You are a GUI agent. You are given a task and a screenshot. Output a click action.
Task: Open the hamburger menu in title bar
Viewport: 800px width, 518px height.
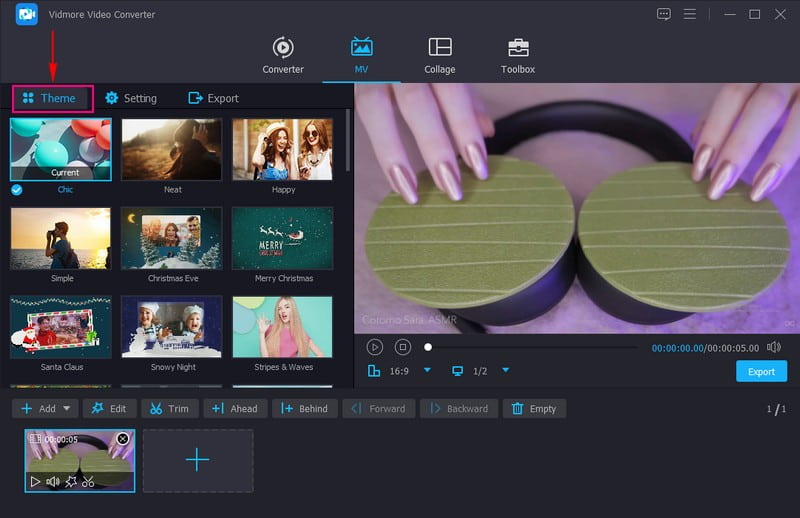[689, 14]
